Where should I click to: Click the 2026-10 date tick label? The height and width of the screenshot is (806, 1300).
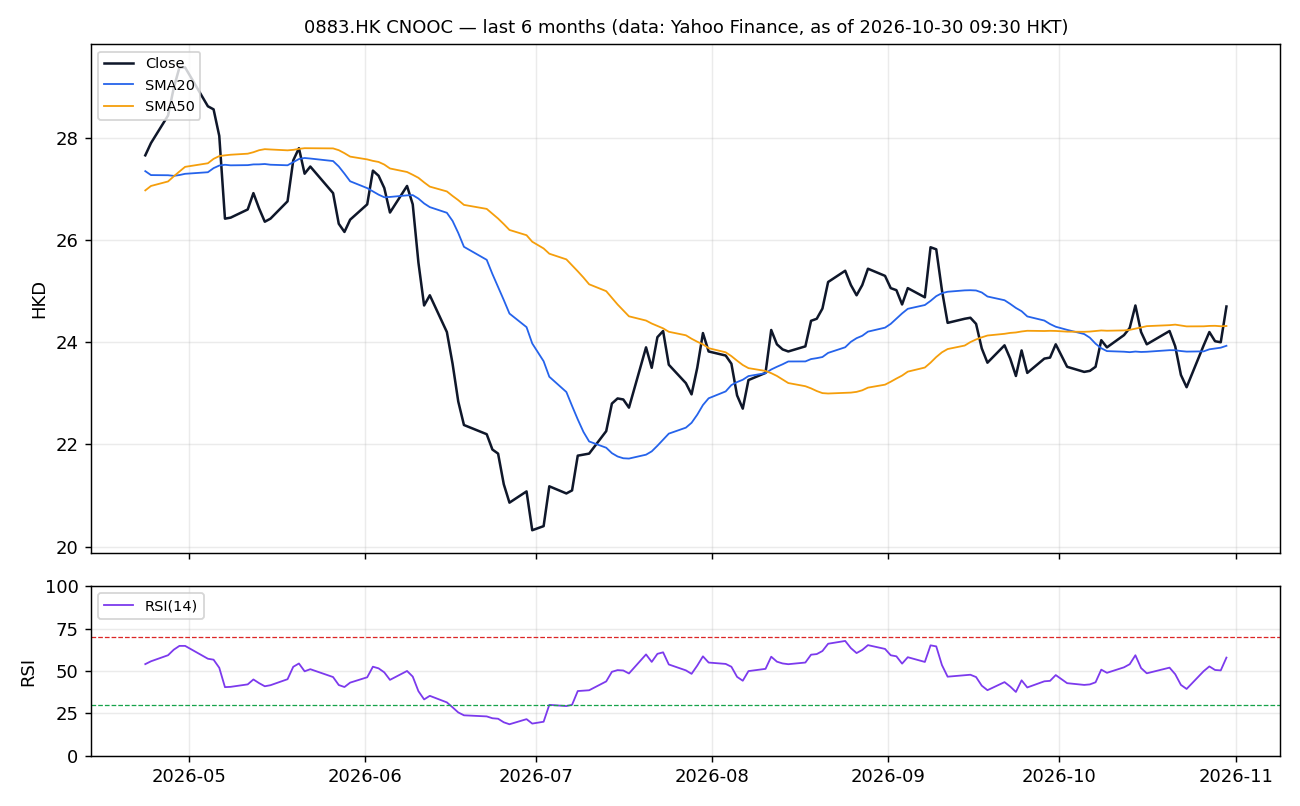point(1059,777)
